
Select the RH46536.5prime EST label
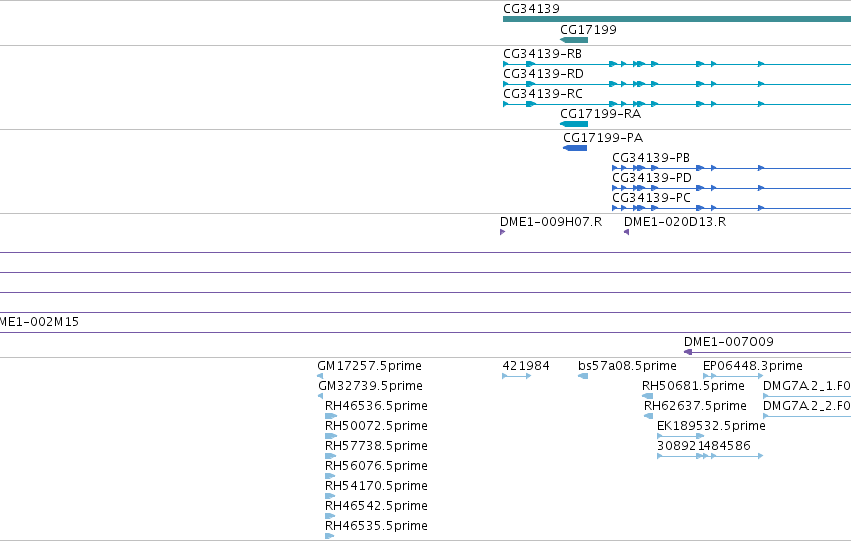(376, 406)
